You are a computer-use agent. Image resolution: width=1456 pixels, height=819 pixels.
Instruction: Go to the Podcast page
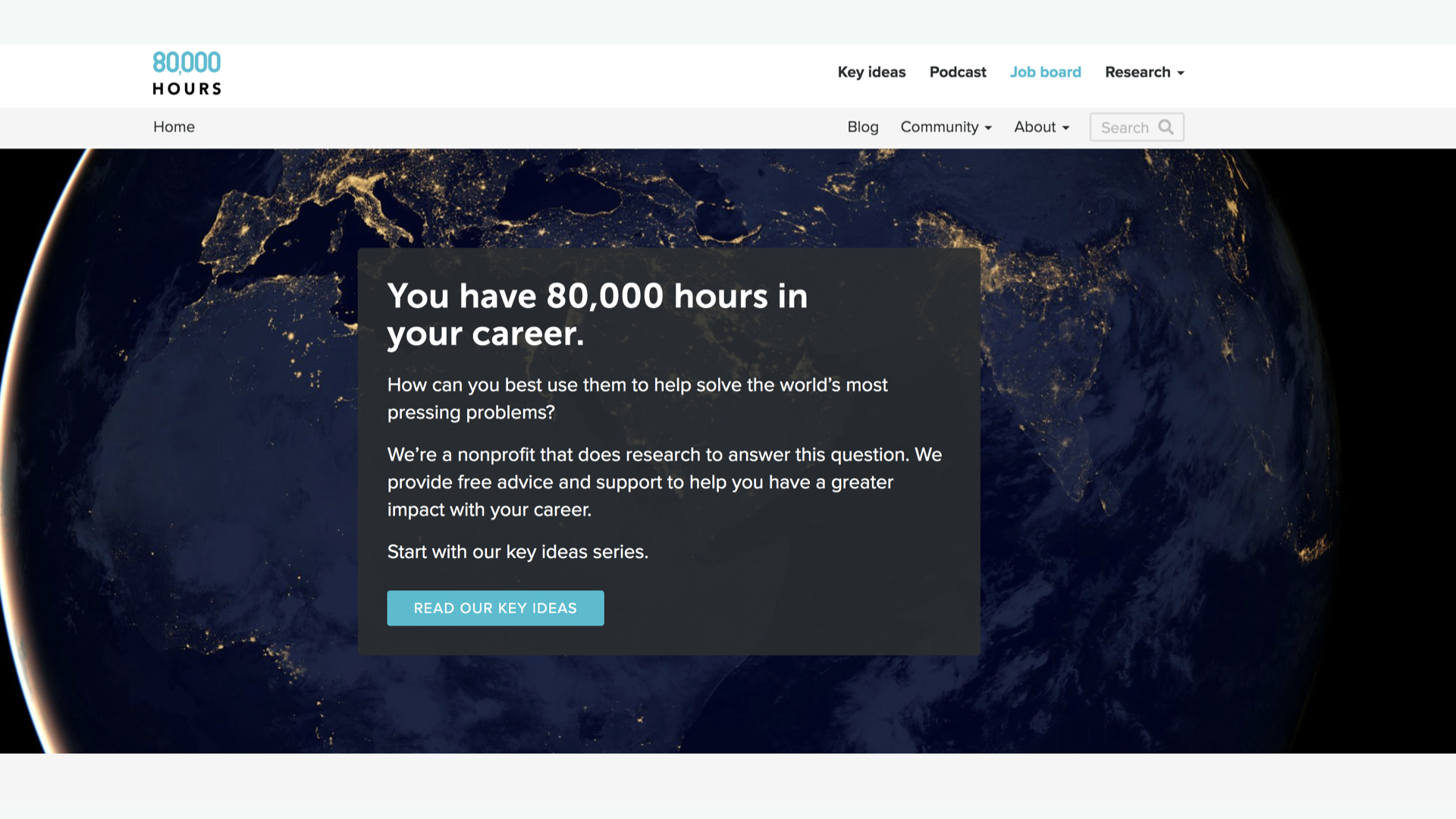click(x=958, y=72)
